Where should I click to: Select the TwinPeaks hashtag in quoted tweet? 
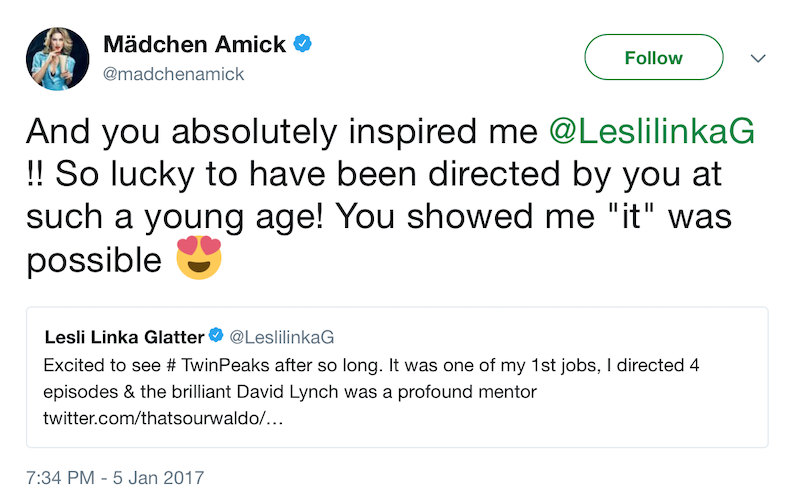click(x=190, y=364)
